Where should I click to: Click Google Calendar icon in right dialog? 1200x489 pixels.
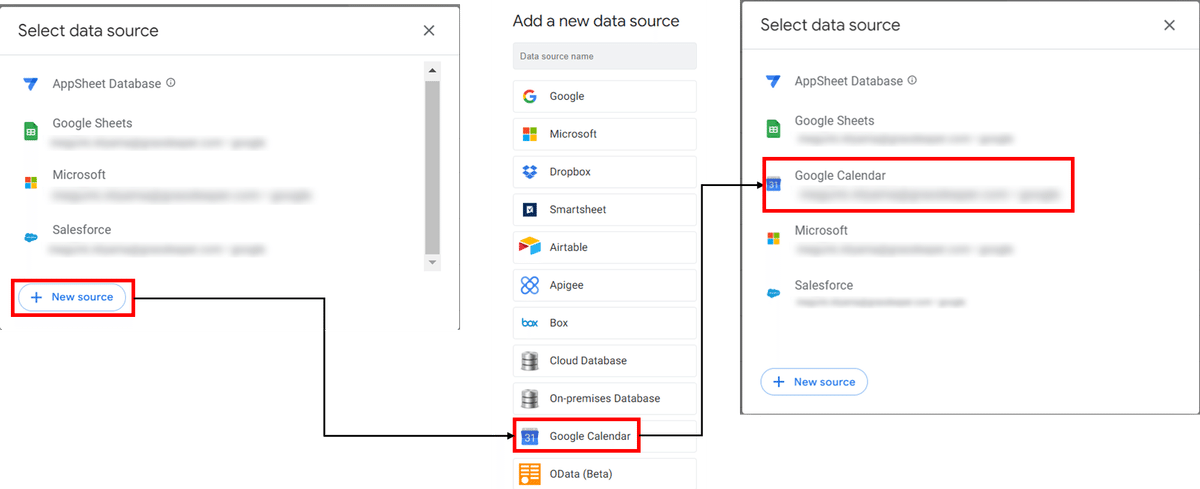tap(773, 184)
